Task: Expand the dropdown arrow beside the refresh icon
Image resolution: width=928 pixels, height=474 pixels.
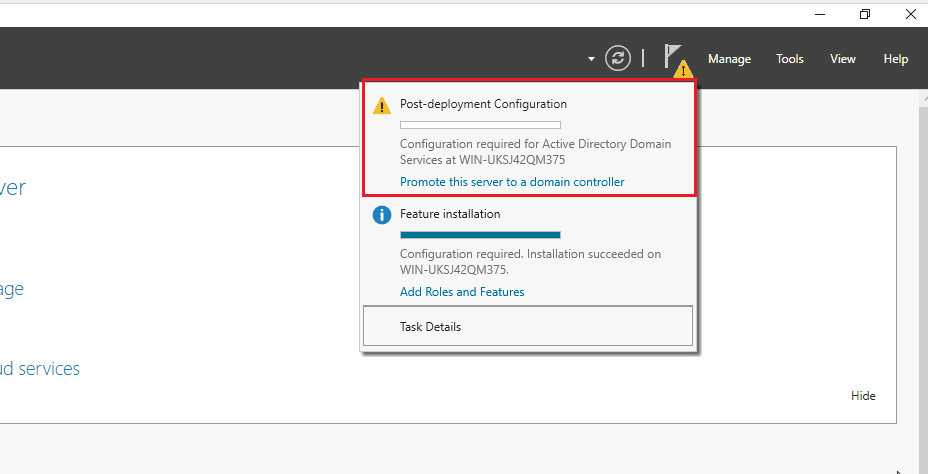Action: pyautogui.click(x=591, y=59)
